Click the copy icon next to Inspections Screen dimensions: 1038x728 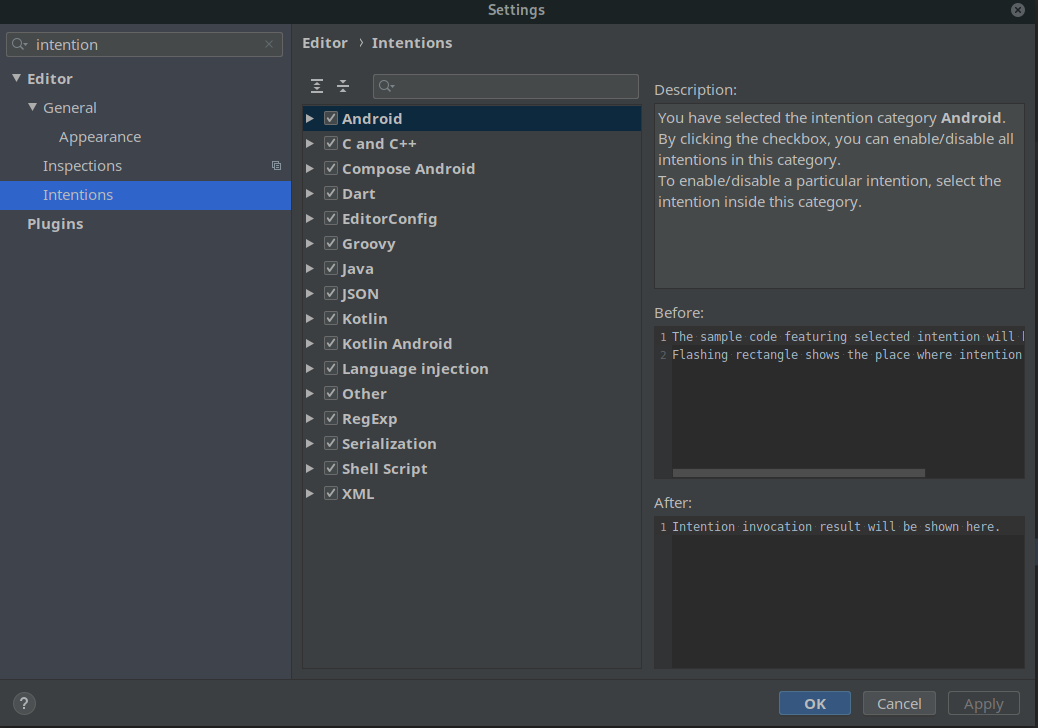click(276, 166)
